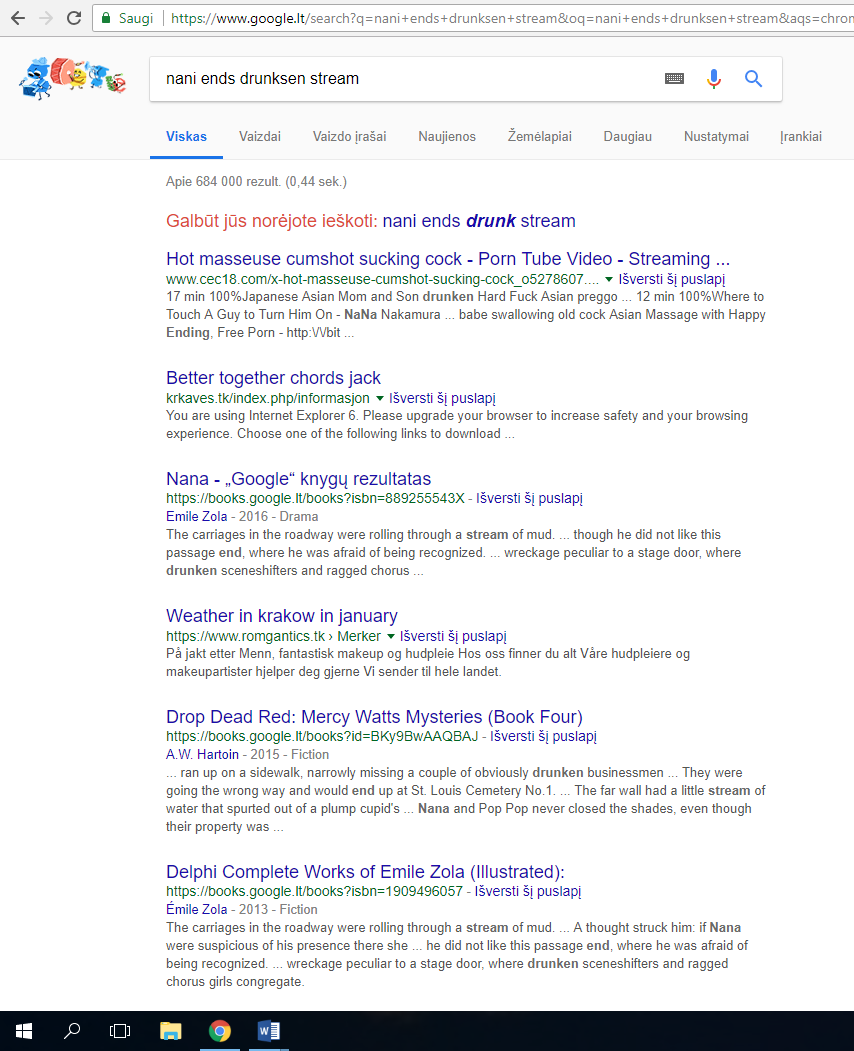Click the browser back arrow
This screenshot has width=854, height=1051.
click(18, 18)
